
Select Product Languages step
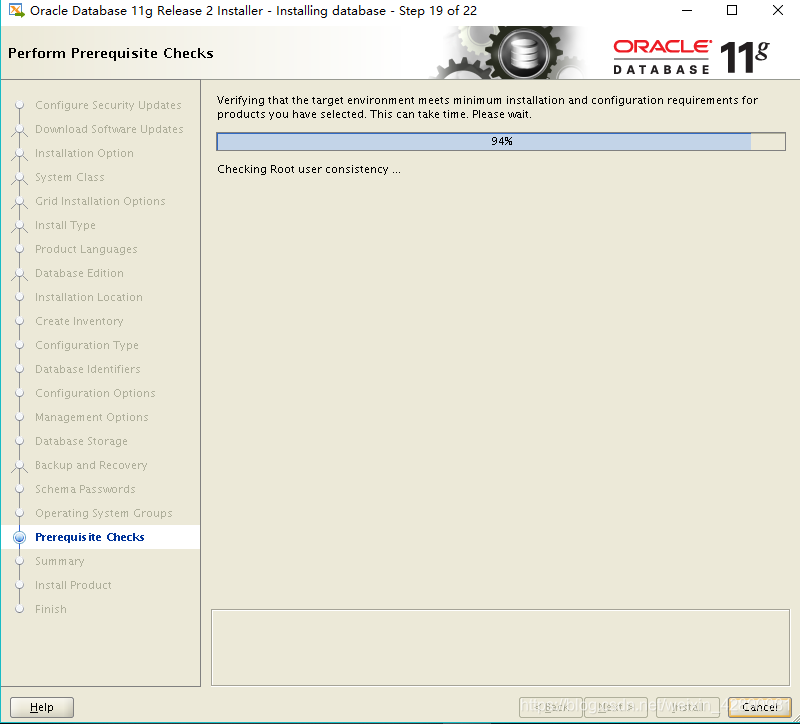pos(86,249)
